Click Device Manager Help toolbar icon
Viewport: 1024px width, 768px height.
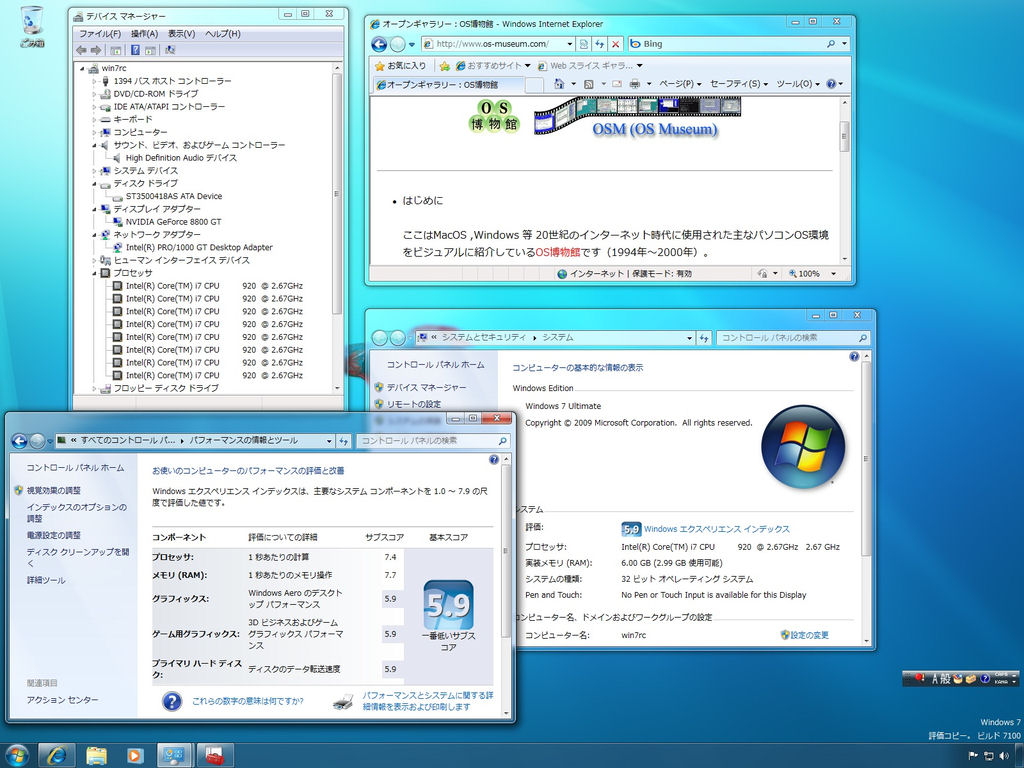pyautogui.click(x=135, y=50)
